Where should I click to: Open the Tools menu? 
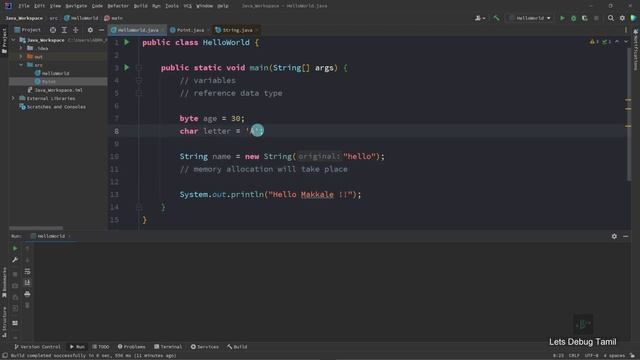[x=172, y=6]
